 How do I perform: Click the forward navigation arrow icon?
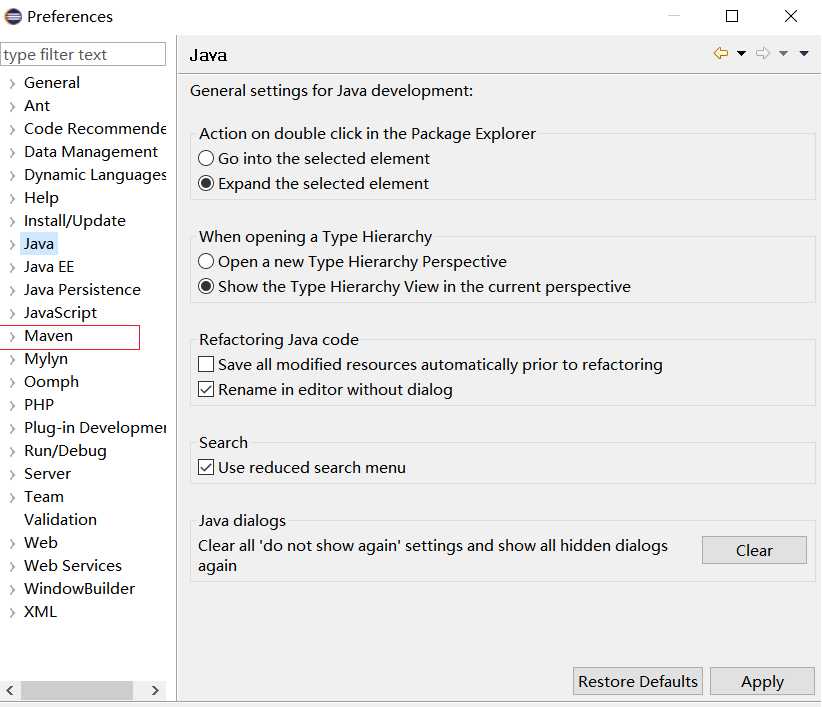(763, 53)
